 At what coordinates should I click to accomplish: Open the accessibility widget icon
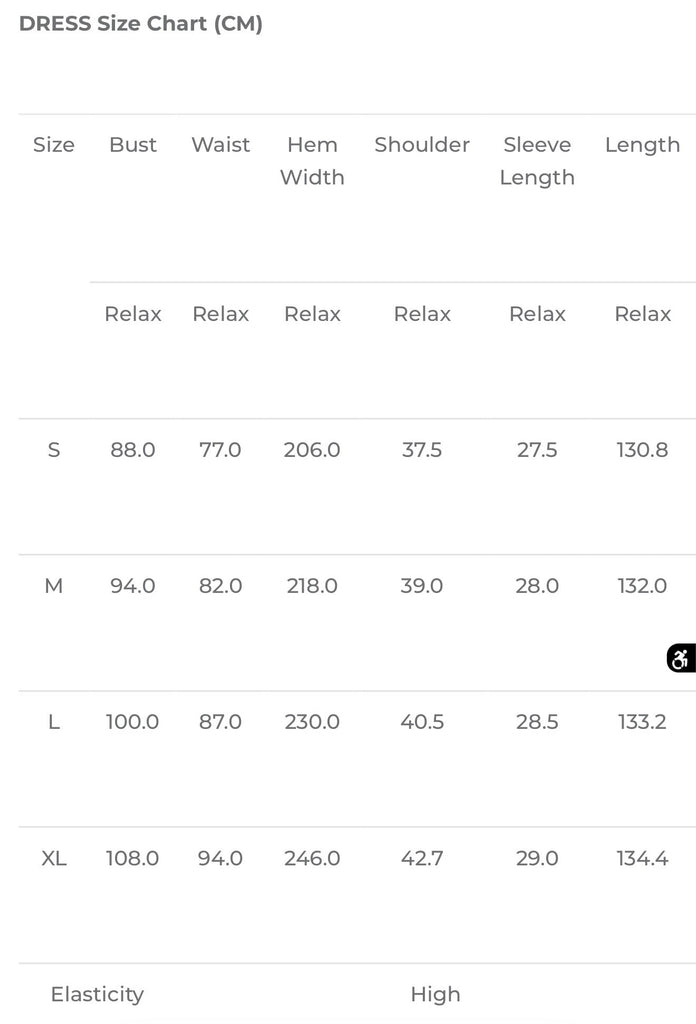point(681,658)
